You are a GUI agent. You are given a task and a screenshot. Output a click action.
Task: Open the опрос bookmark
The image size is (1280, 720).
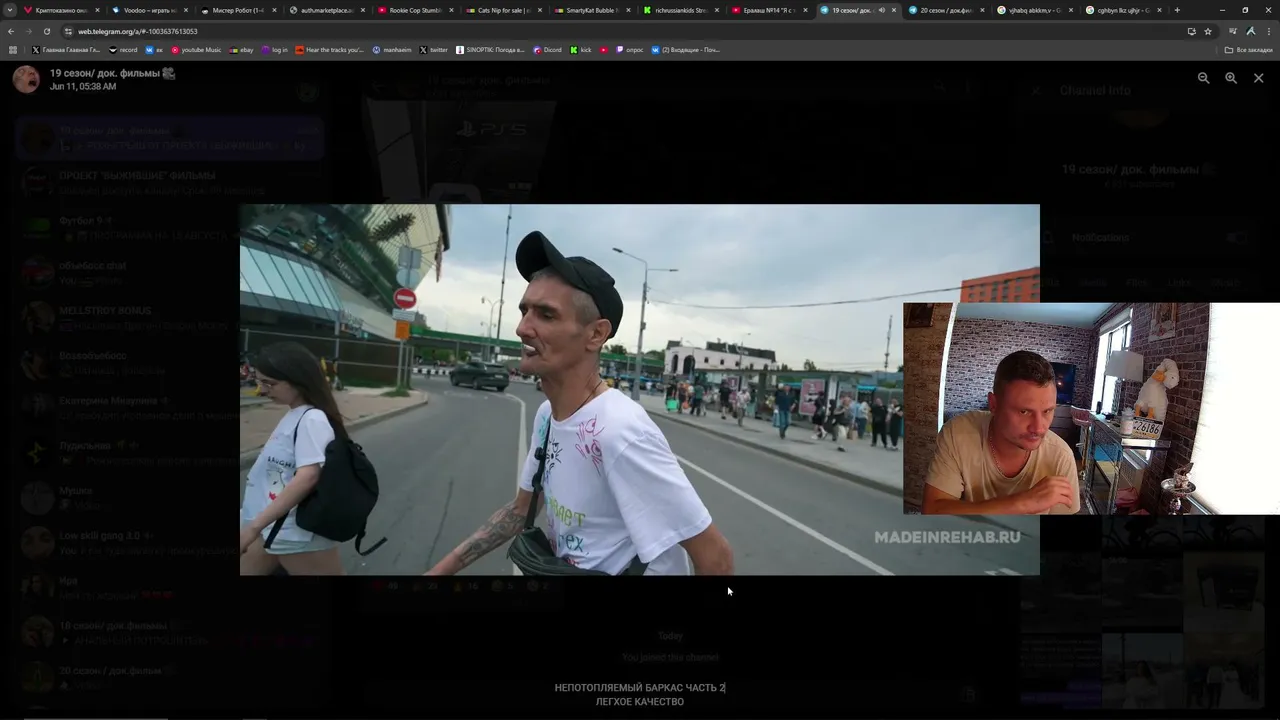[x=630, y=50]
